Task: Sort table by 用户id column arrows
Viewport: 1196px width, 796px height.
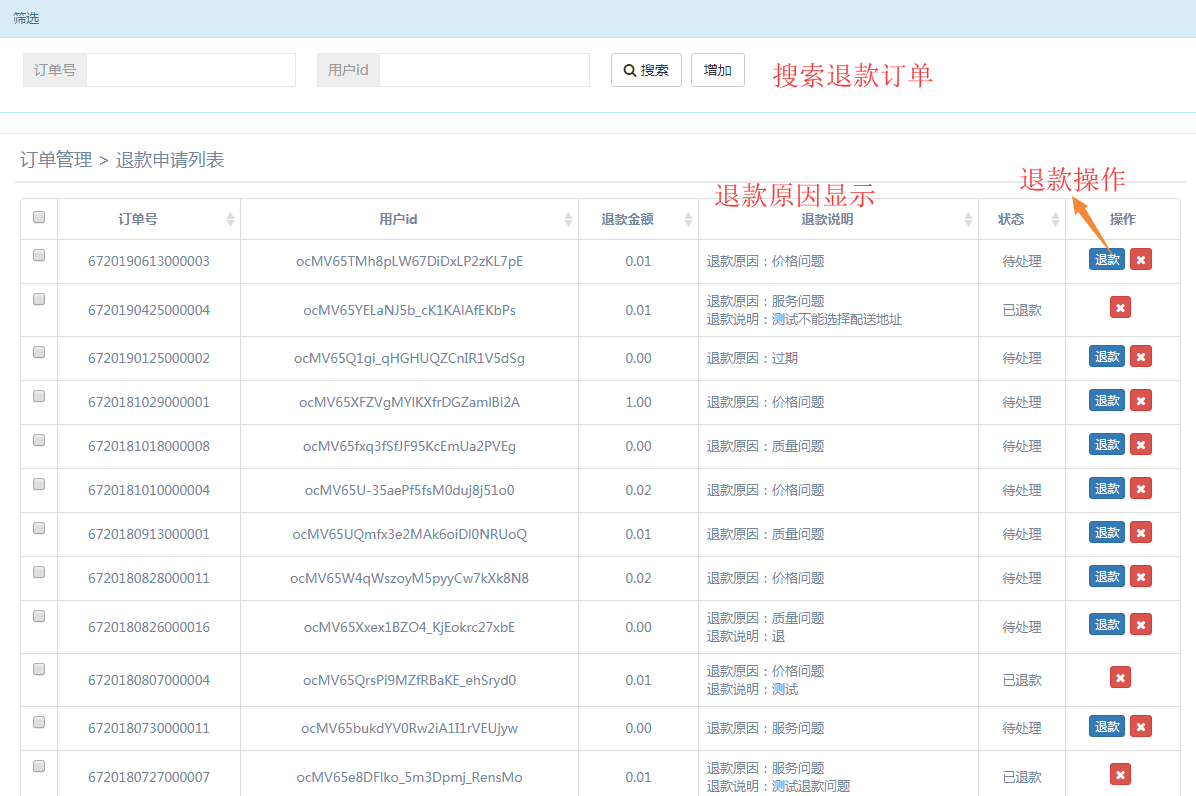Action: (568, 220)
